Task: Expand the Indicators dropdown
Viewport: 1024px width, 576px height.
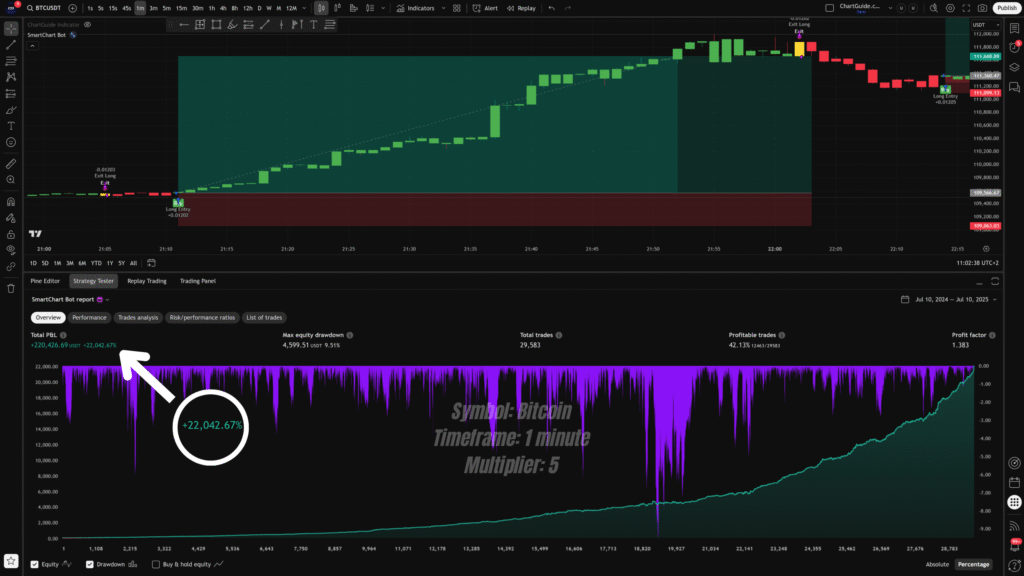Action: coord(415,8)
